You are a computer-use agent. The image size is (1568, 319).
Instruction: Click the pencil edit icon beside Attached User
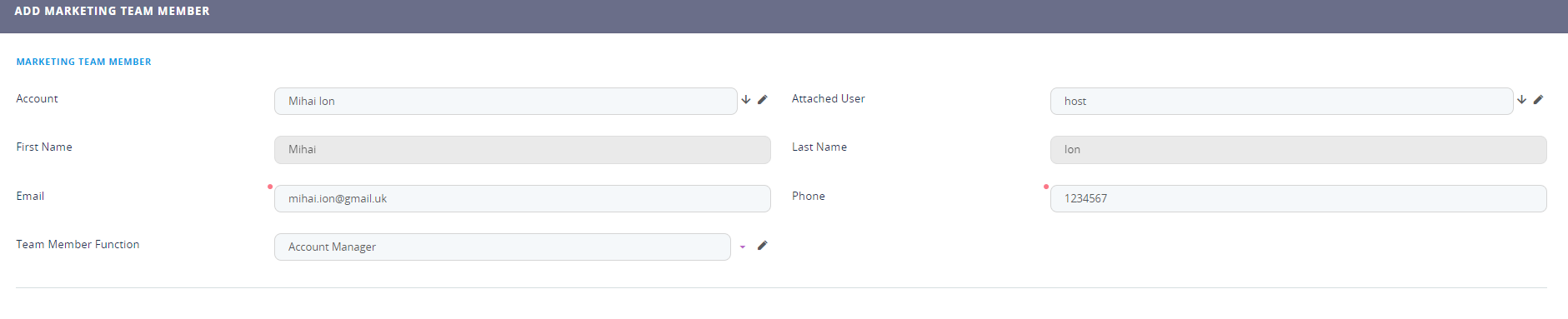pos(1538,100)
